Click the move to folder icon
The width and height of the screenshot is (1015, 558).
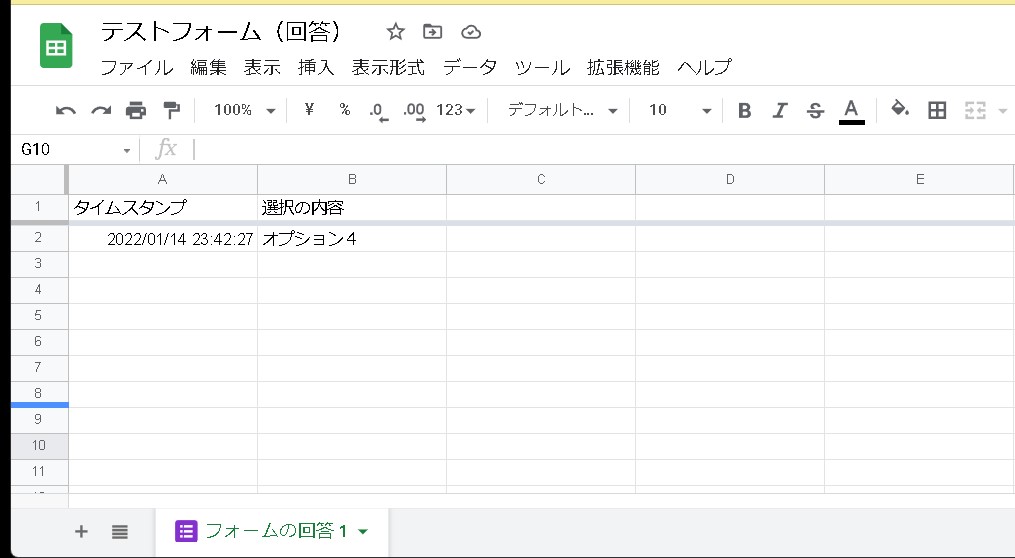432,32
